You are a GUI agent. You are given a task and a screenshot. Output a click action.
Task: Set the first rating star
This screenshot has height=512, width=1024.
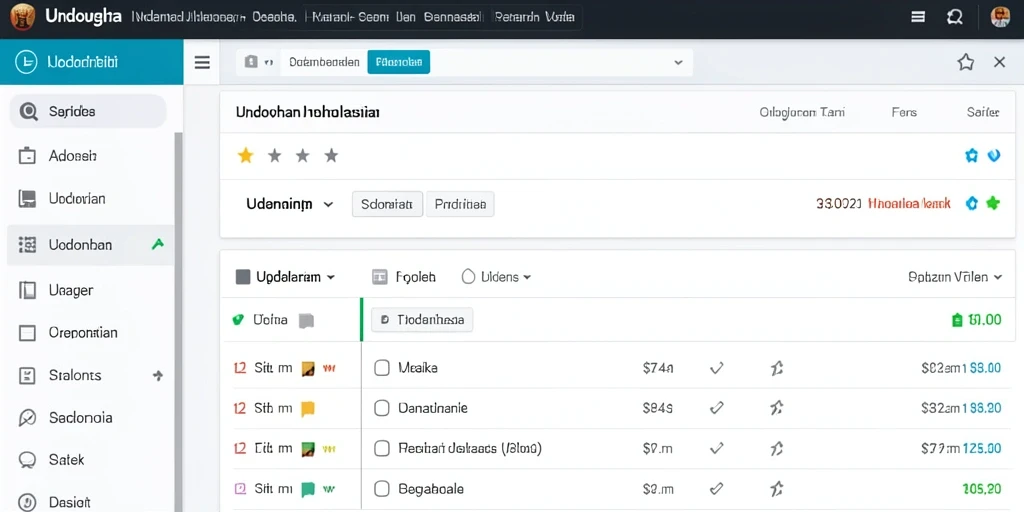(246, 155)
